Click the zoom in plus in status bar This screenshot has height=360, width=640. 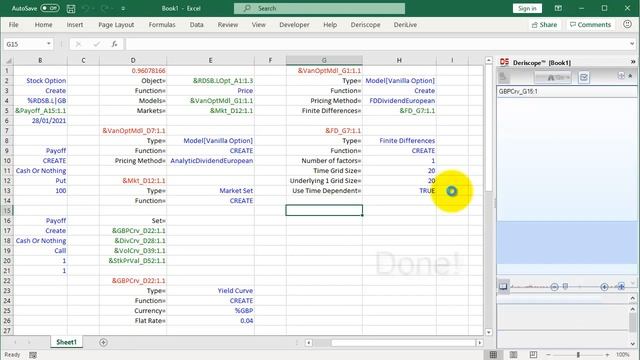pyautogui.click(x=607, y=355)
